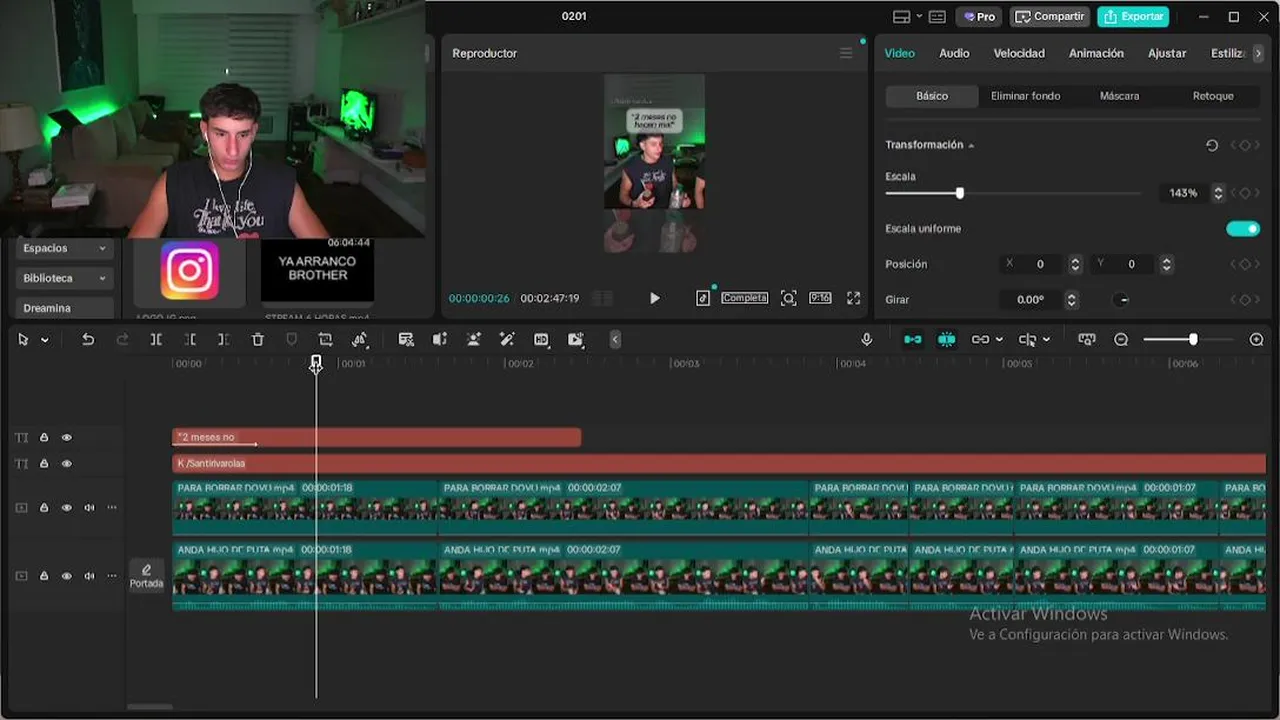Screen dimensions: 1280x720
Task: Click the Compartir button
Action: tap(1050, 17)
